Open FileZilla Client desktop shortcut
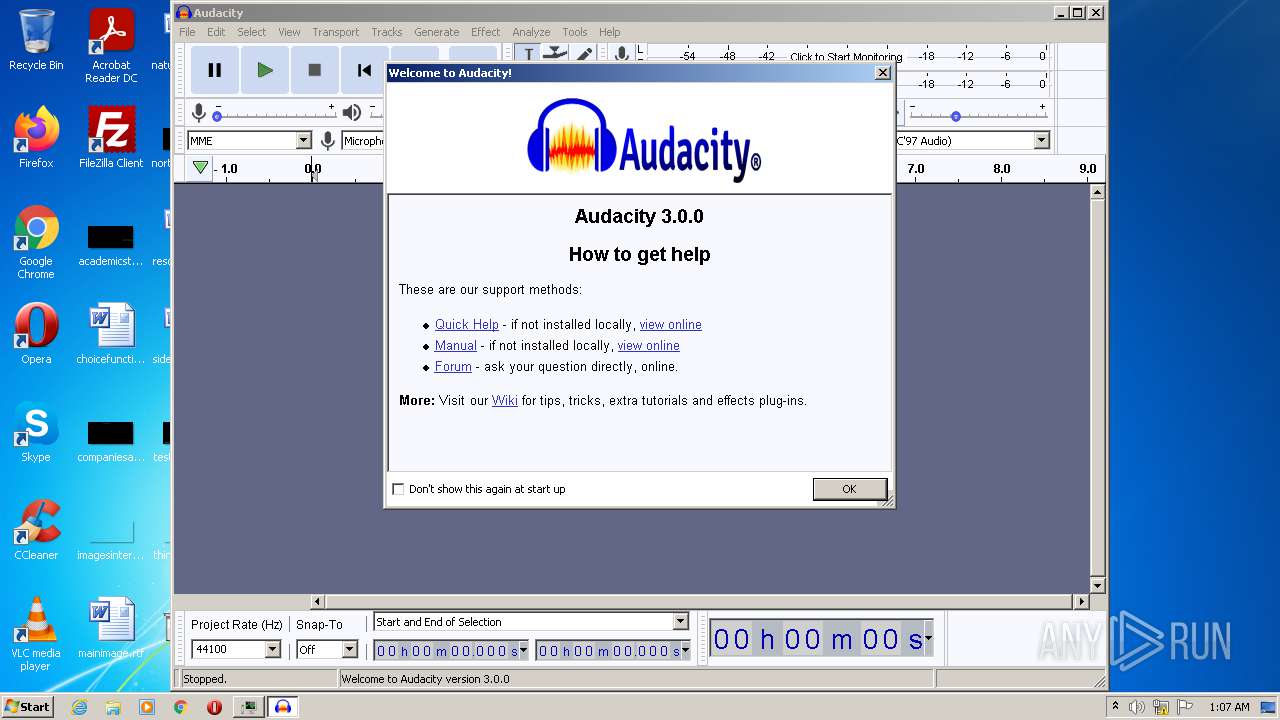This screenshot has height=720, width=1280. coord(111,138)
